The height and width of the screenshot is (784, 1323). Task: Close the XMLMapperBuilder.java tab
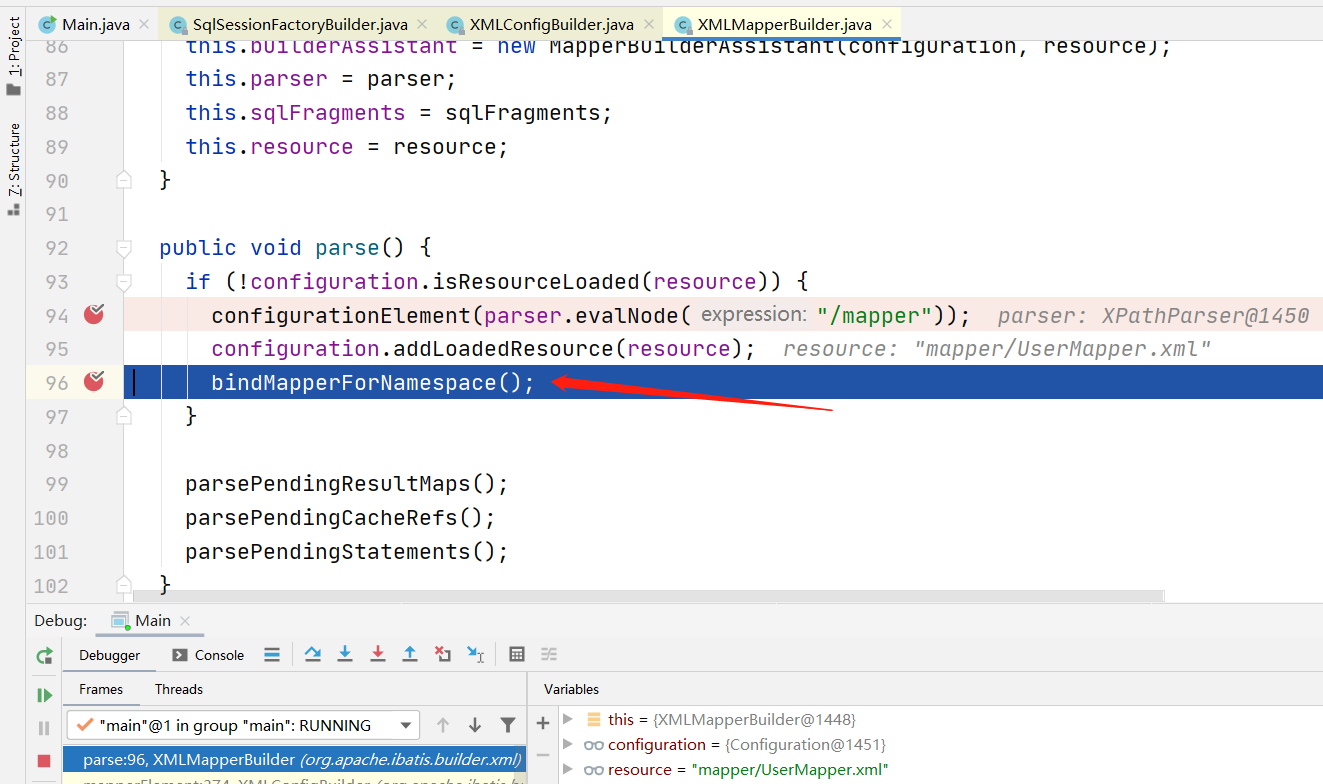click(888, 25)
